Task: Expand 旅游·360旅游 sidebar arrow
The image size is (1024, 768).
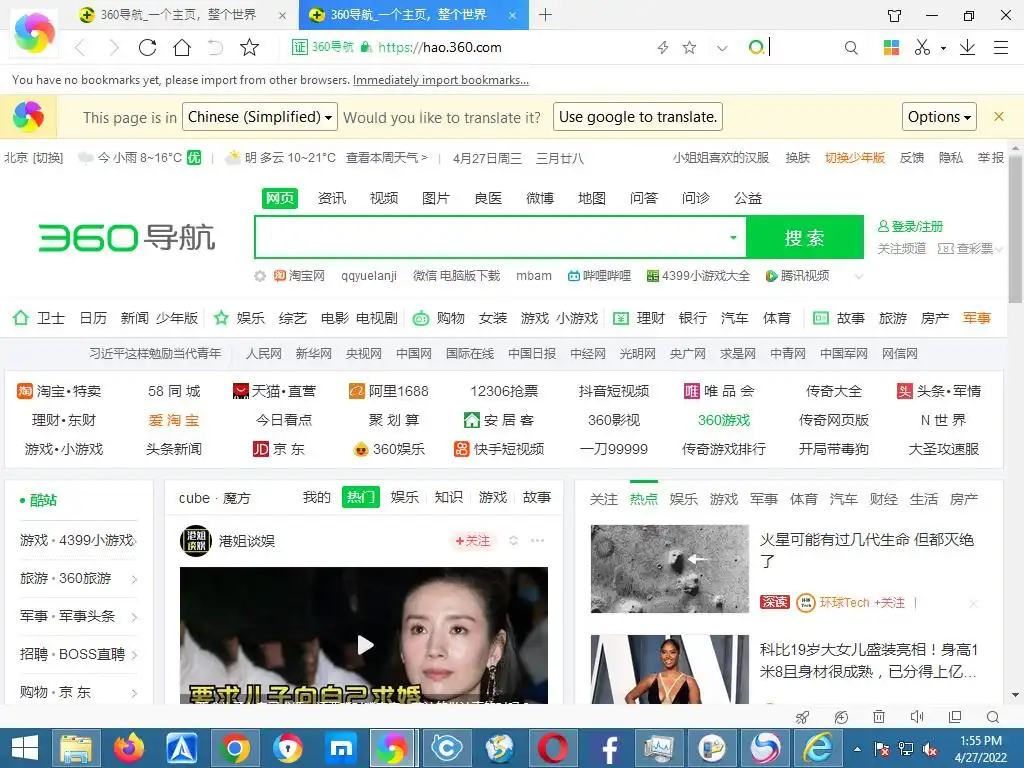Action: pos(135,579)
